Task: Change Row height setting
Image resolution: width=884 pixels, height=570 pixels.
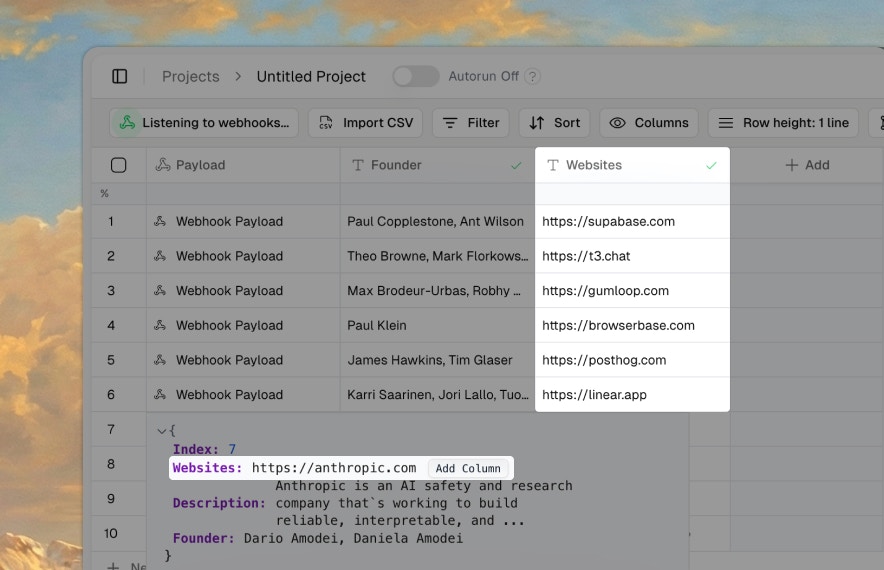Action: 783,123
